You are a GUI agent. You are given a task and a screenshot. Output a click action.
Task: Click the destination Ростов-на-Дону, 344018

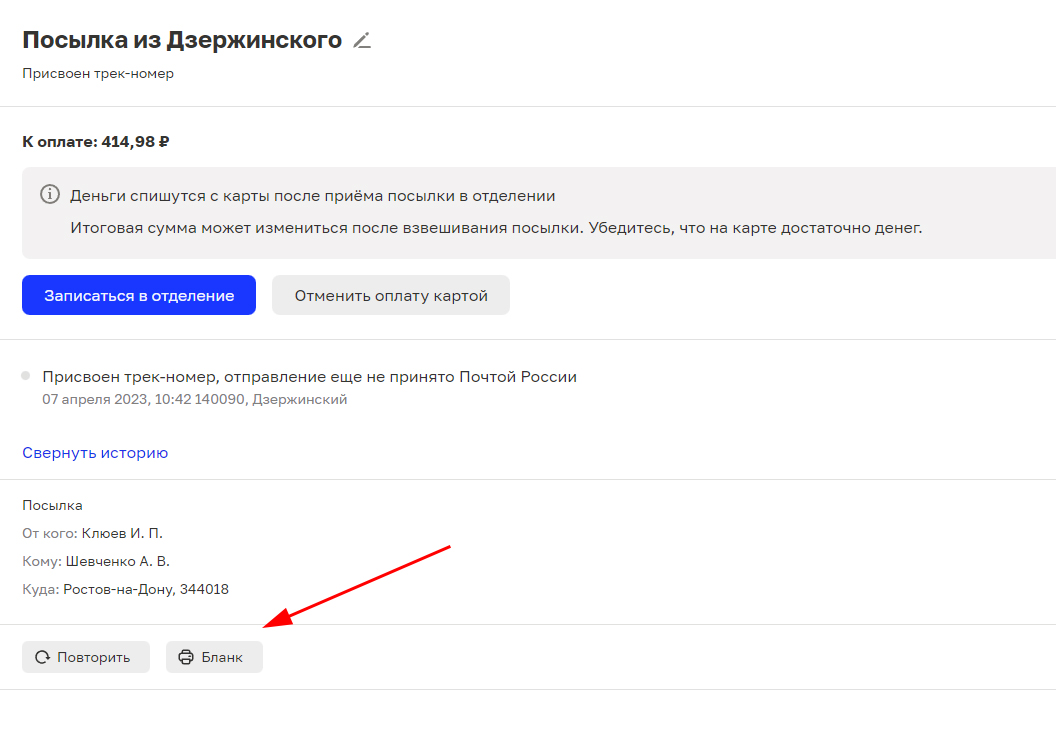(x=146, y=590)
